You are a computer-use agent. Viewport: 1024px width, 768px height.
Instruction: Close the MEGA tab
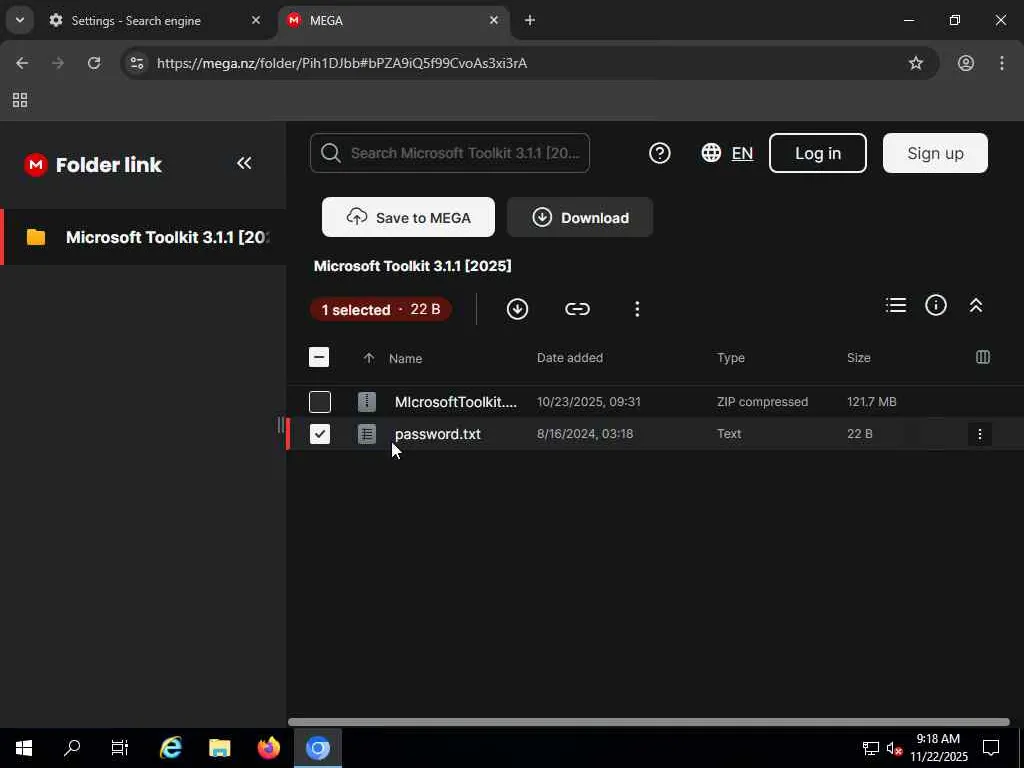pos(494,20)
